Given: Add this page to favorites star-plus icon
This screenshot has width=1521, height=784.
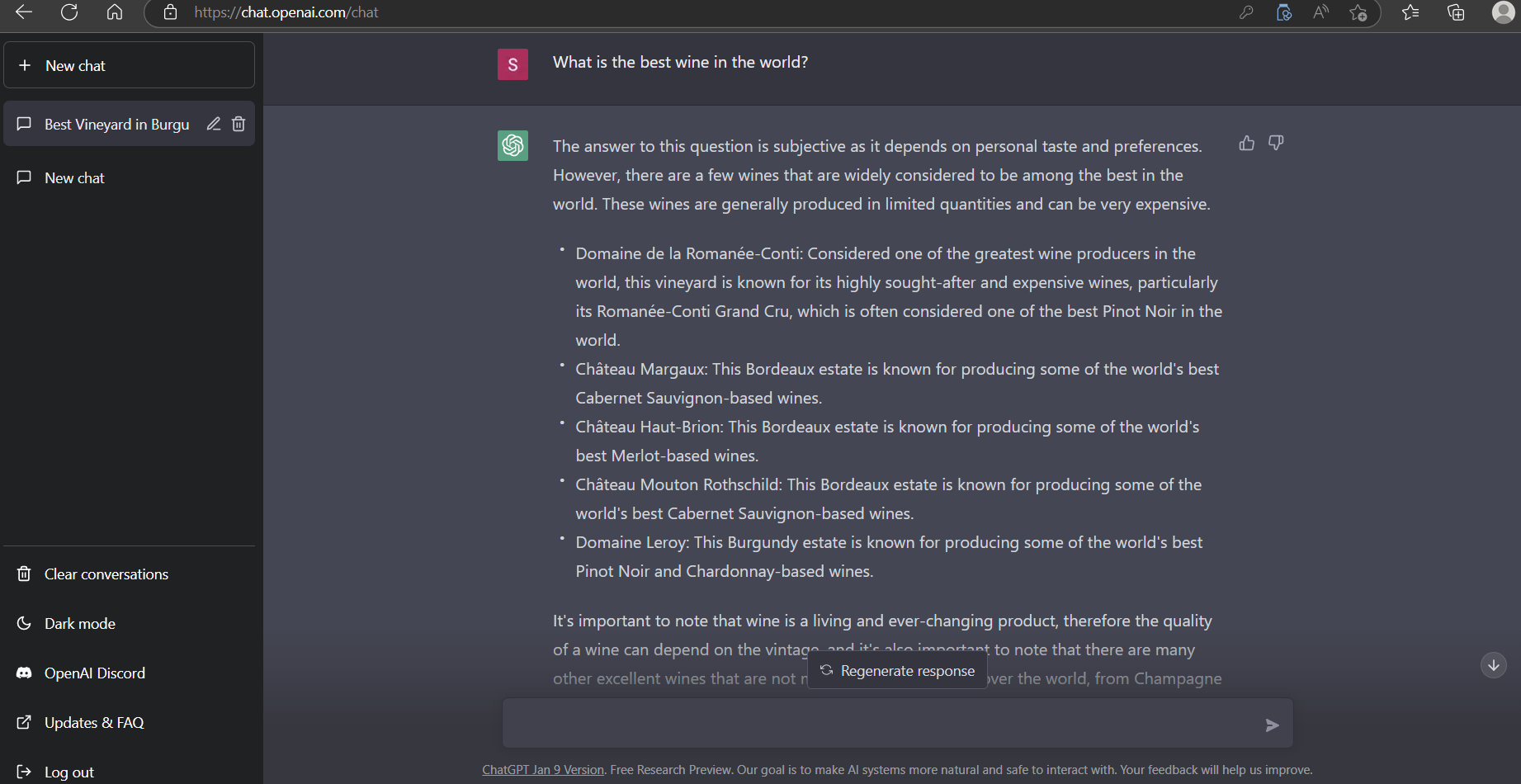Looking at the screenshot, I should pyautogui.click(x=1358, y=12).
